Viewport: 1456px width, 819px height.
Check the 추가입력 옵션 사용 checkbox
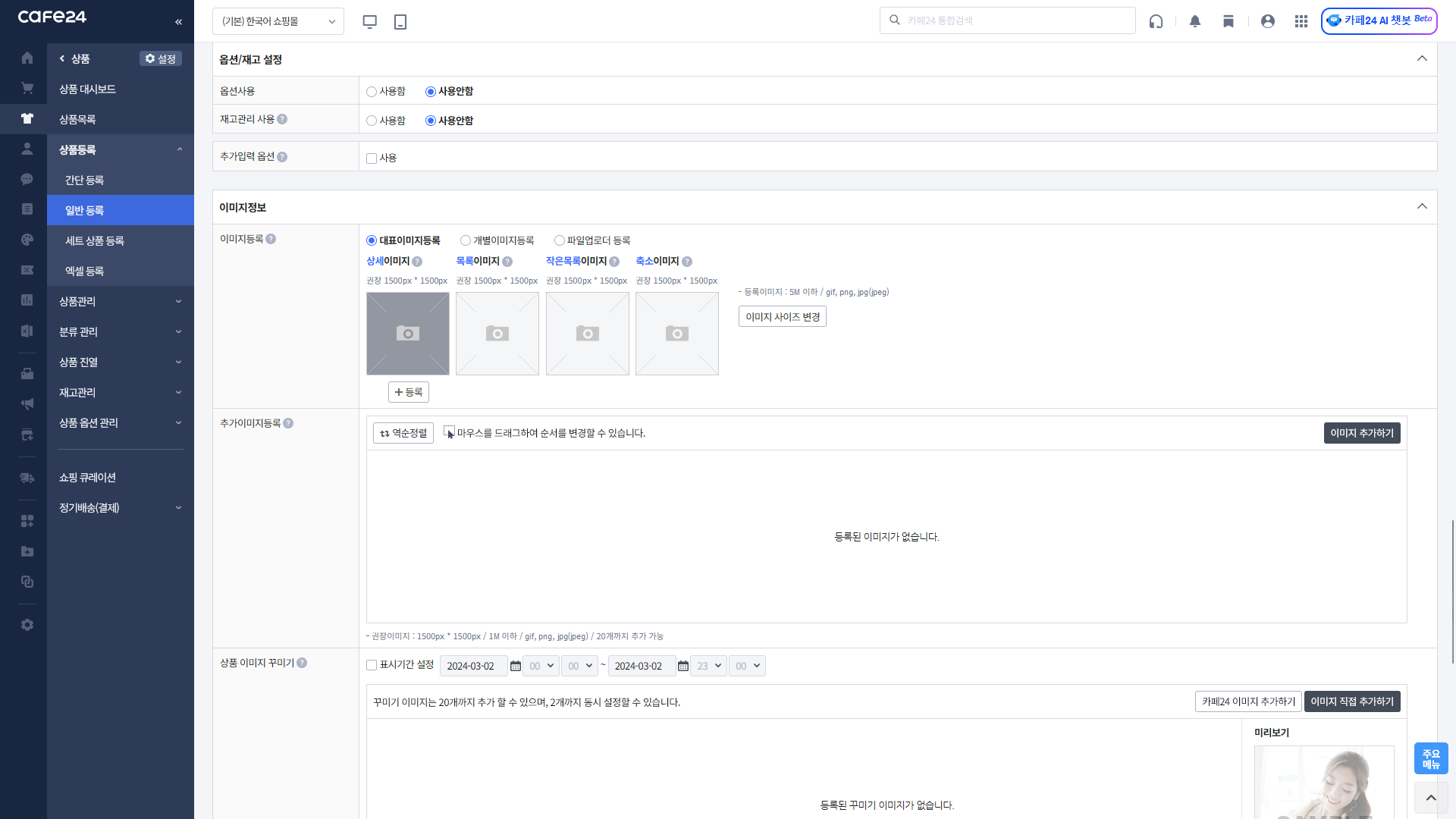tap(372, 158)
